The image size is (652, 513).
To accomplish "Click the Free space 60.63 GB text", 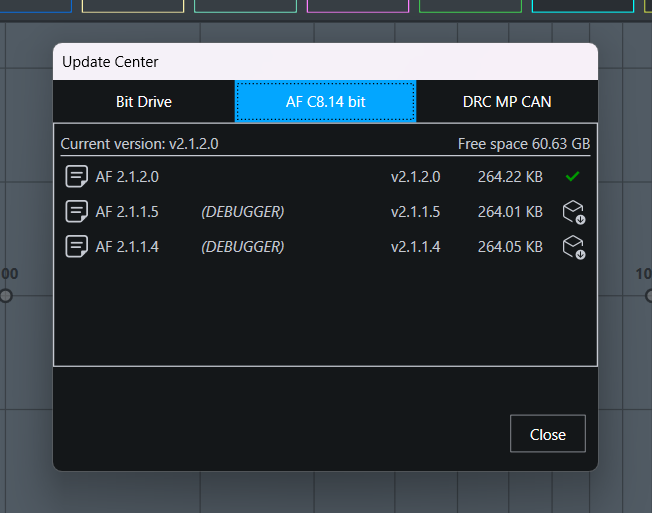I will click(523, 144).
